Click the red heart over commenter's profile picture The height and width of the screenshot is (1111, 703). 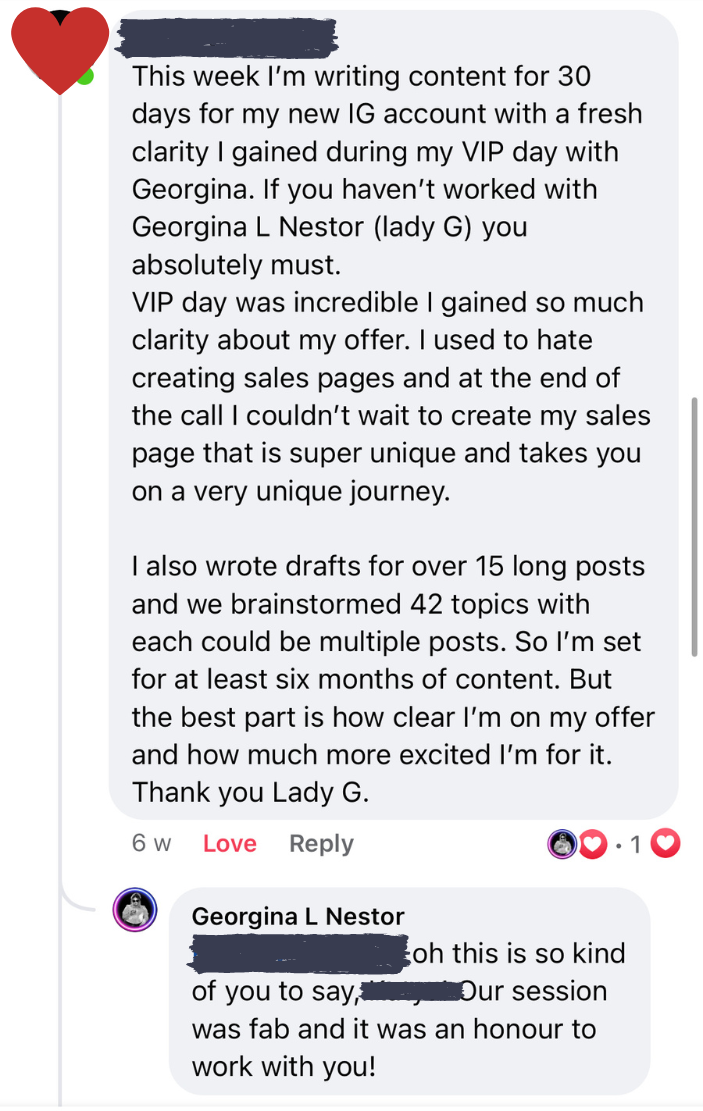pyautogui.click(x=60, y=50)
